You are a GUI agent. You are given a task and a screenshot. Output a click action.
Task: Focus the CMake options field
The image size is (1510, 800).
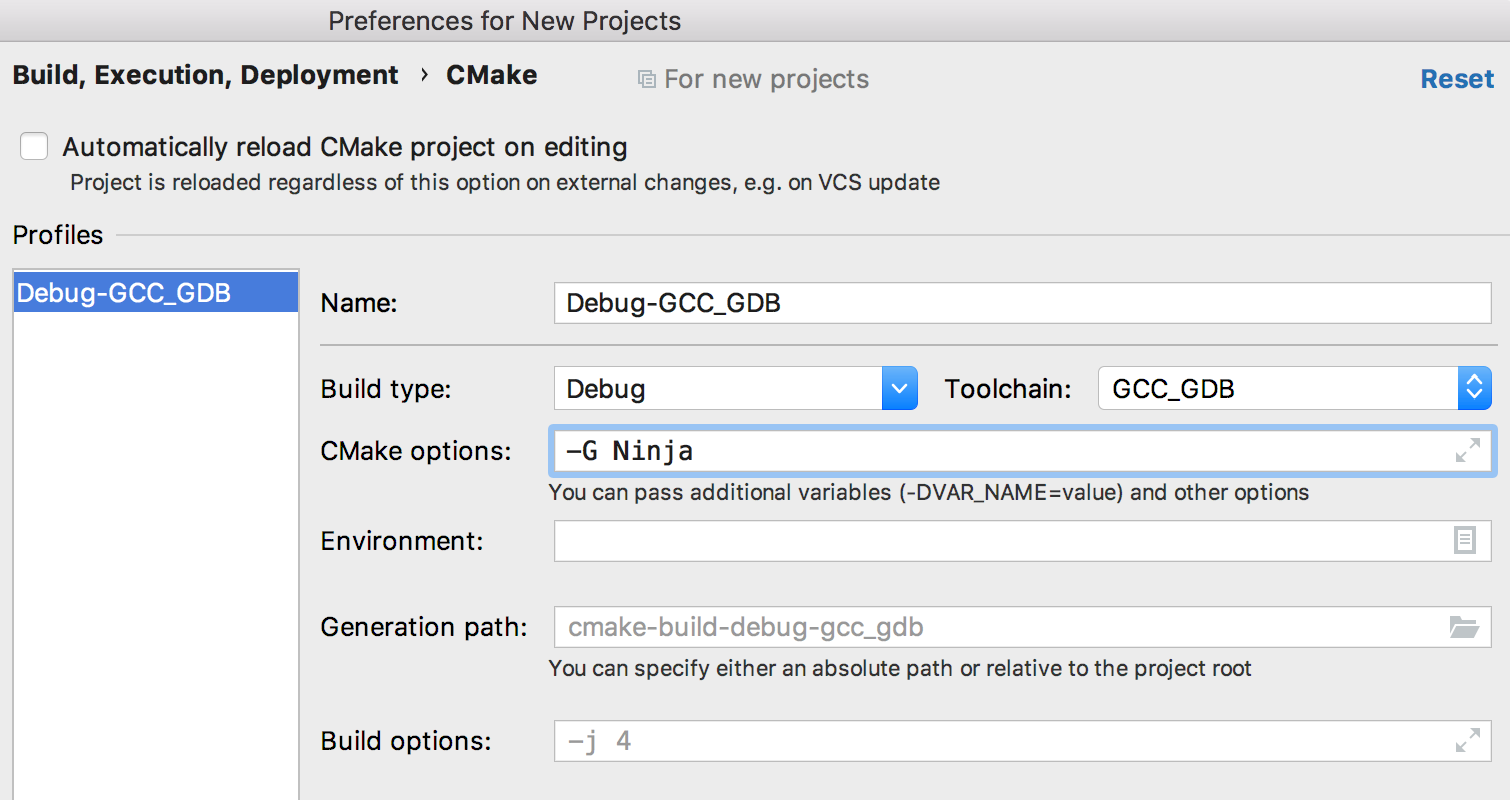pyautogui.click(x=1022, y=450)
